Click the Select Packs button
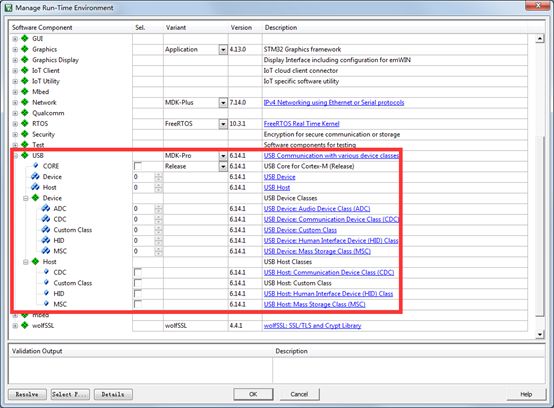Screen dimensions: 554x408 pos(70,394)
